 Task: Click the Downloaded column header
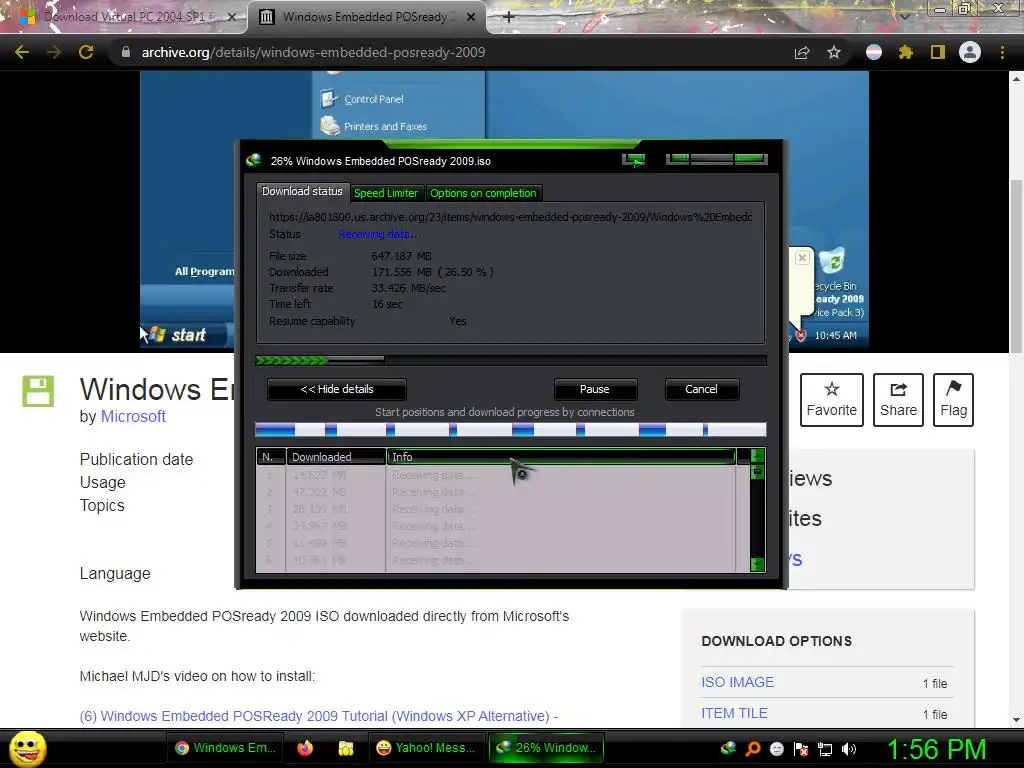pyautogui.click(x=336, y=456)
